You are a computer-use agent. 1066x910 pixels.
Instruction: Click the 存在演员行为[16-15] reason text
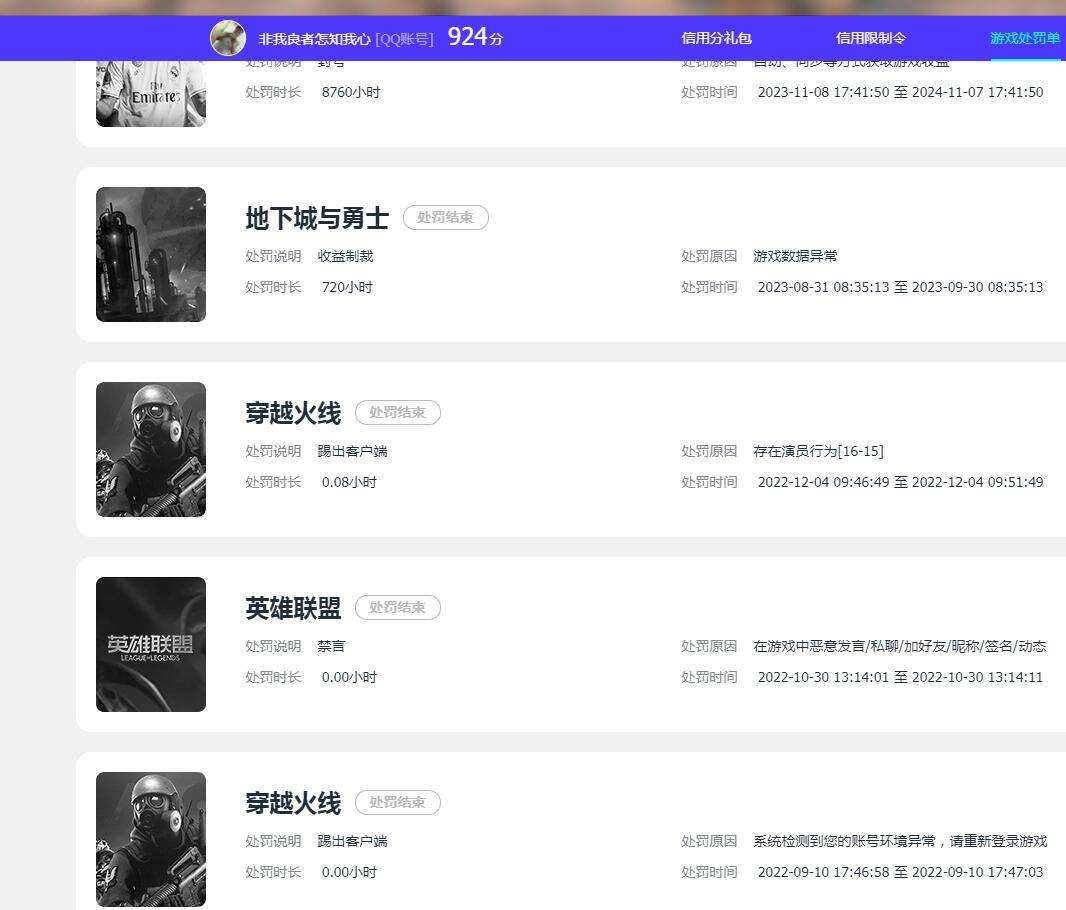pyautogui.click(x=818, y=451)
